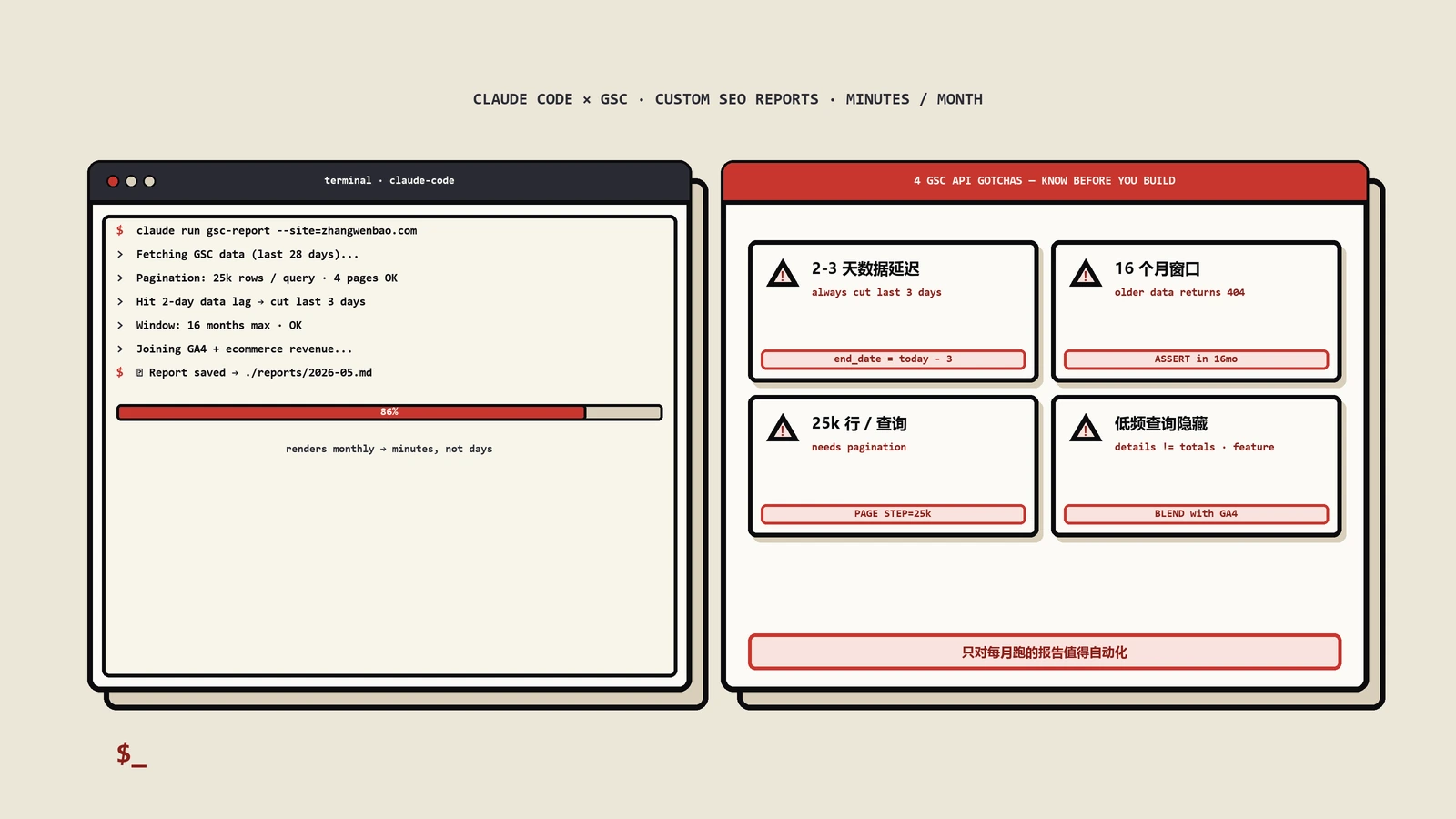Click the warning icon on 2-3 天数据延迟 card
This screenshot has height=819, width=1456.
click(x=783, y=273)
